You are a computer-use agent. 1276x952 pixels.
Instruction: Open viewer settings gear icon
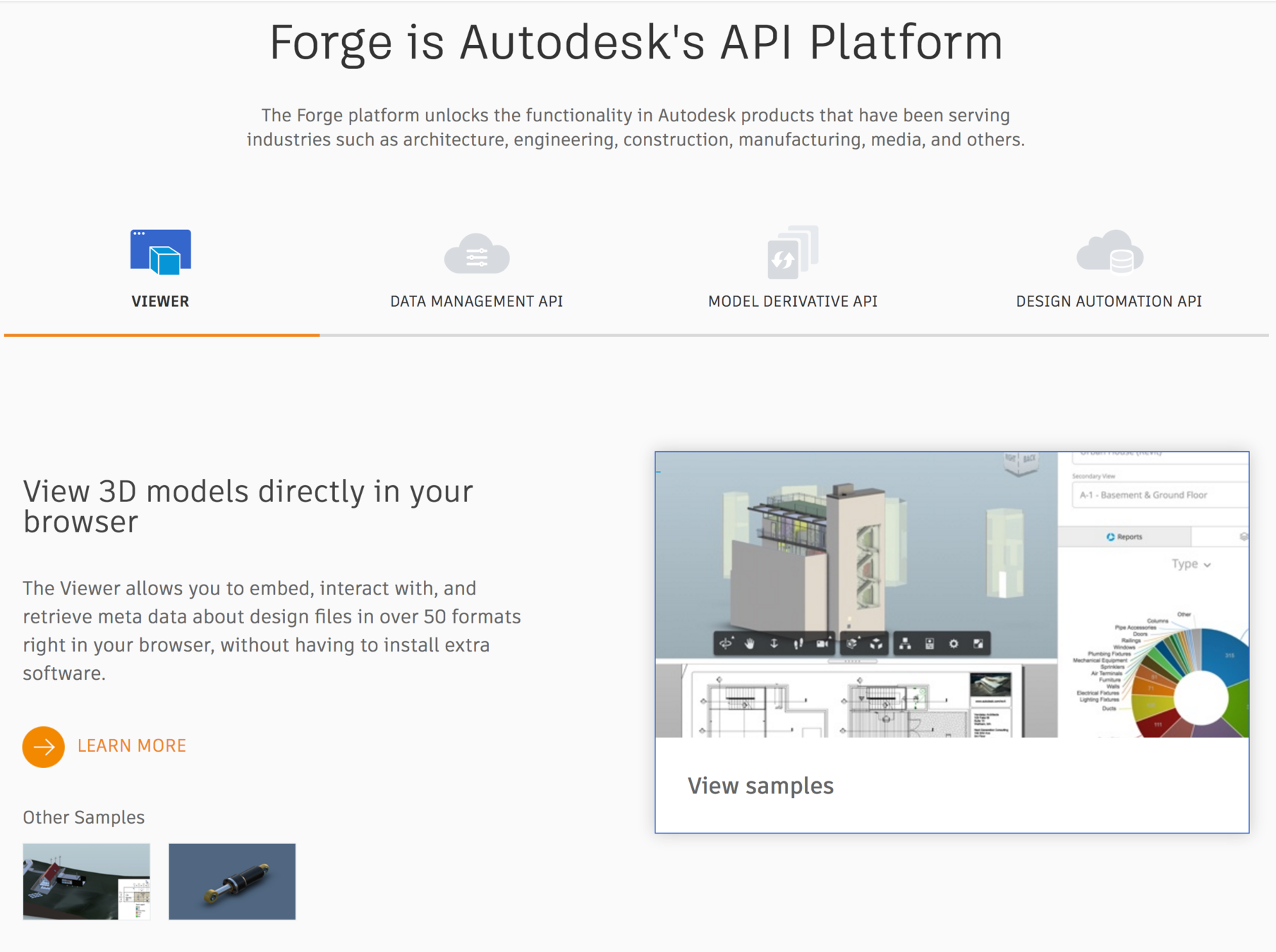pos(954,643)
